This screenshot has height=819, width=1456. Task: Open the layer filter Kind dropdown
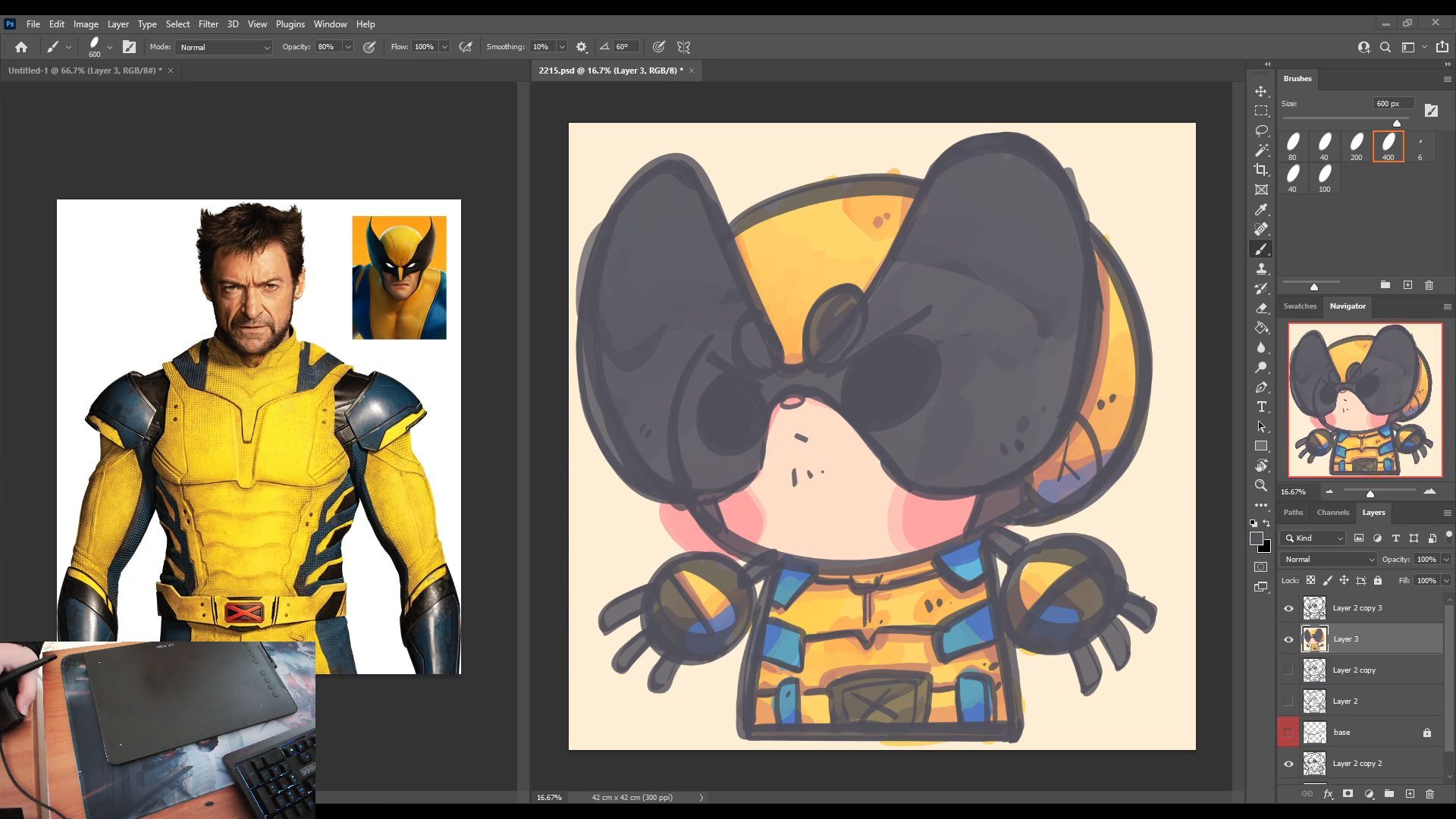pyautogui.click(x=1313, y=538)
